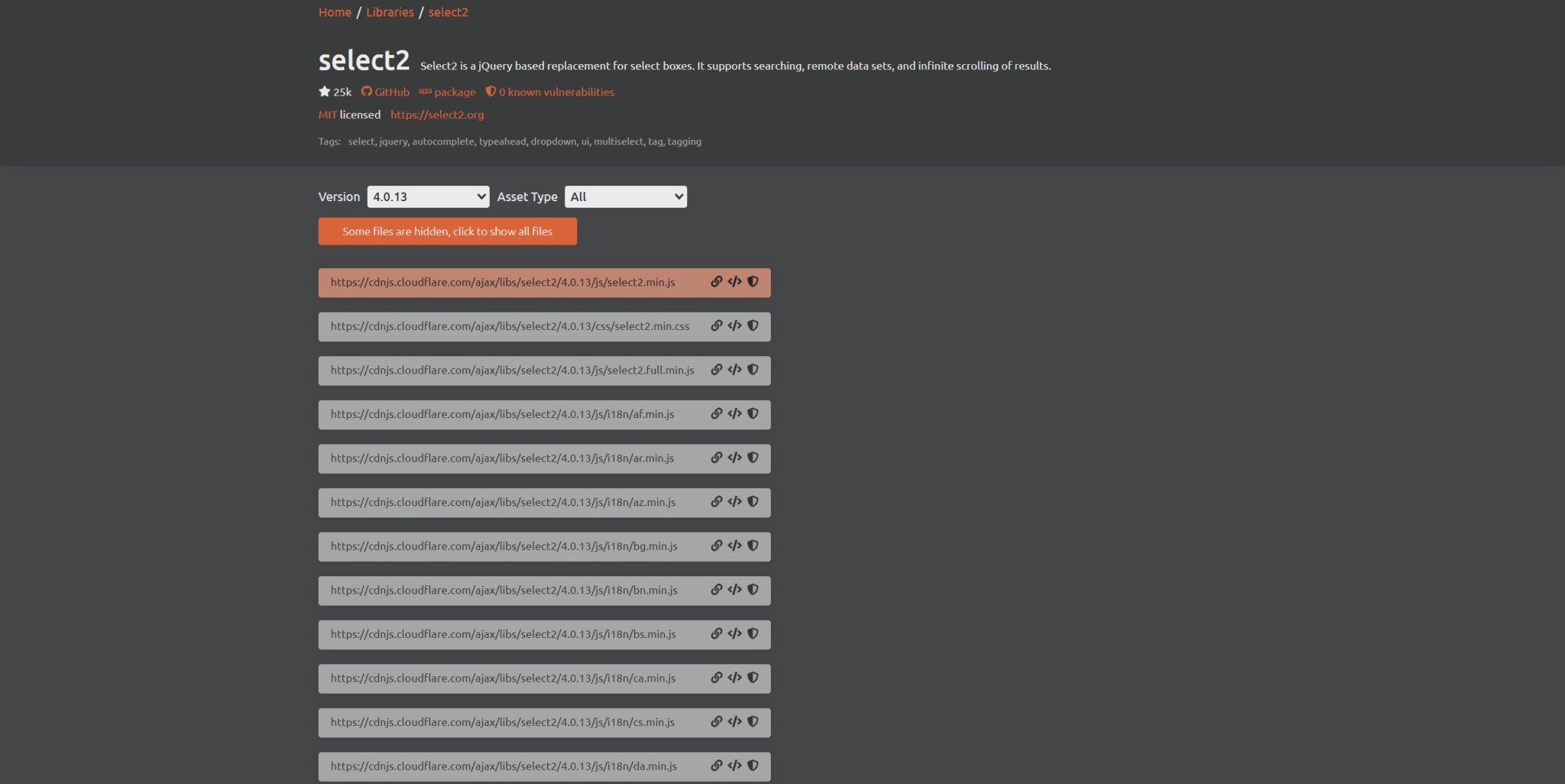Image resolution: width=1565 pixels, height=784 pixels.
Task: Copy script tag icon for select2.min.css
Action: (x=734, y=326)
